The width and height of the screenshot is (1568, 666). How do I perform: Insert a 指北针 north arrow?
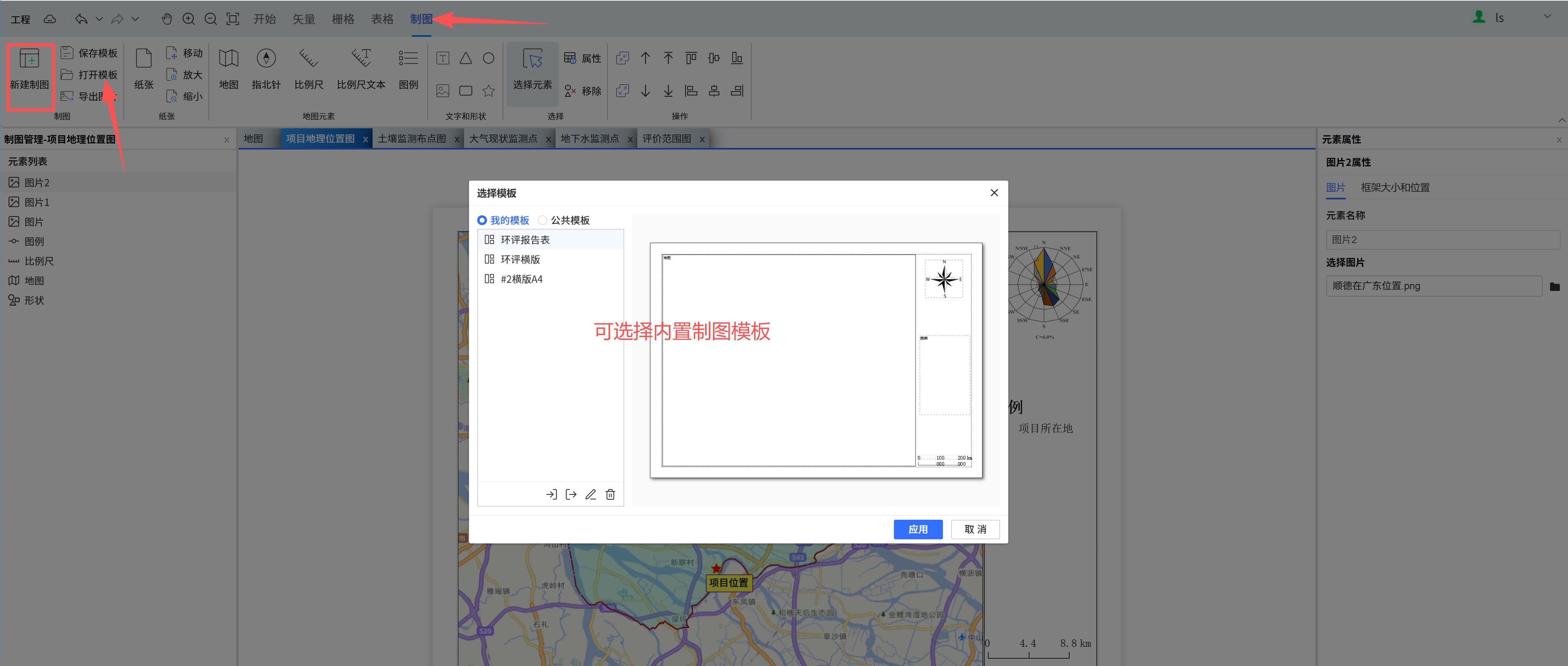coord(266,69)
